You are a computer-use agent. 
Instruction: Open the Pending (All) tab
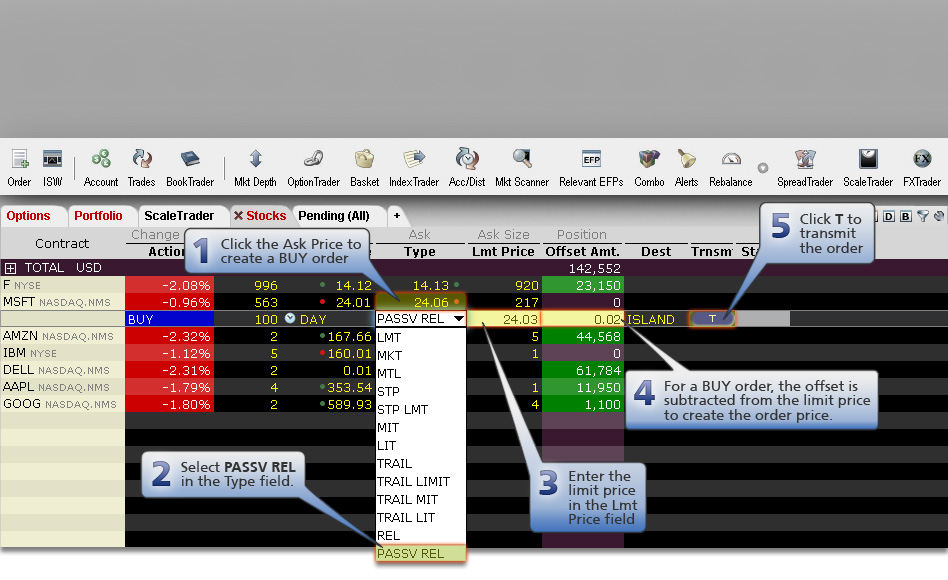point(334,215)
